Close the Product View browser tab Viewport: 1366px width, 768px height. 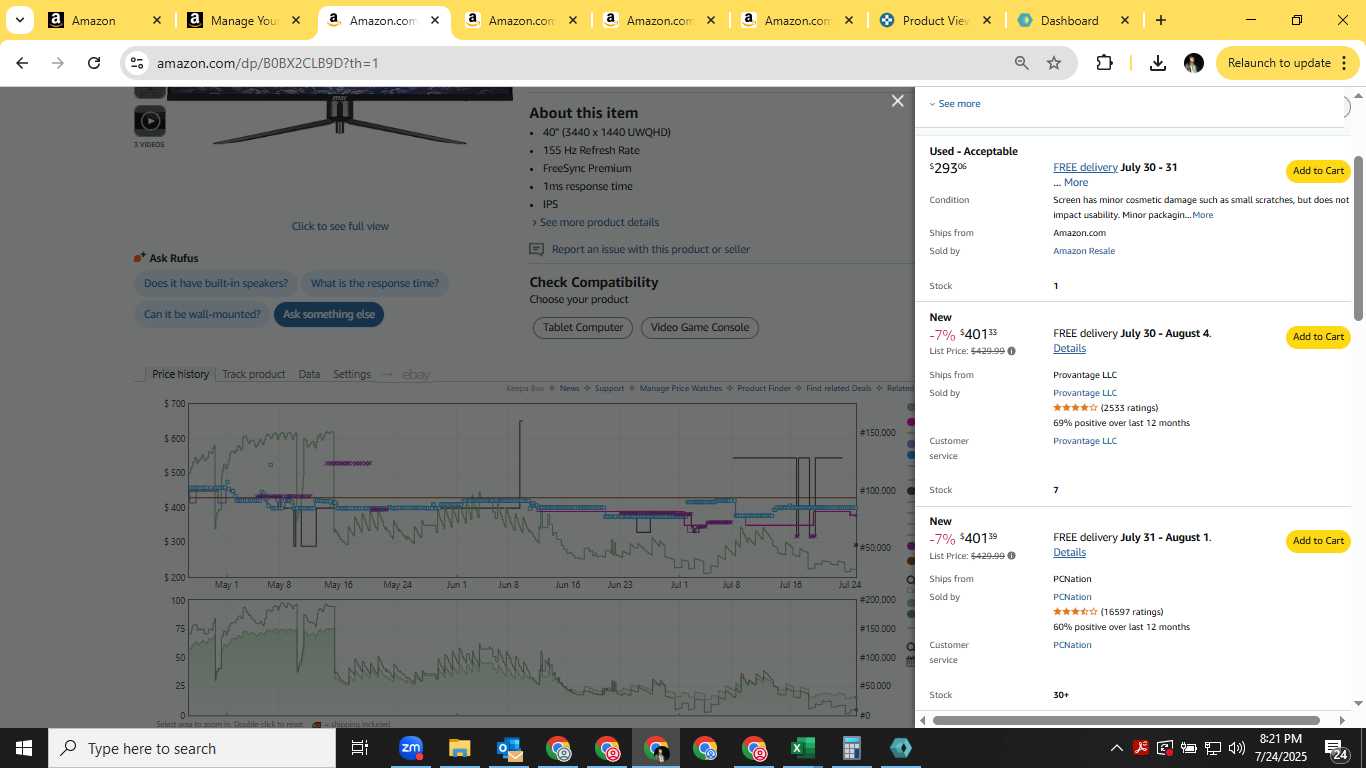pyautogui.click(x=986, y=20)
